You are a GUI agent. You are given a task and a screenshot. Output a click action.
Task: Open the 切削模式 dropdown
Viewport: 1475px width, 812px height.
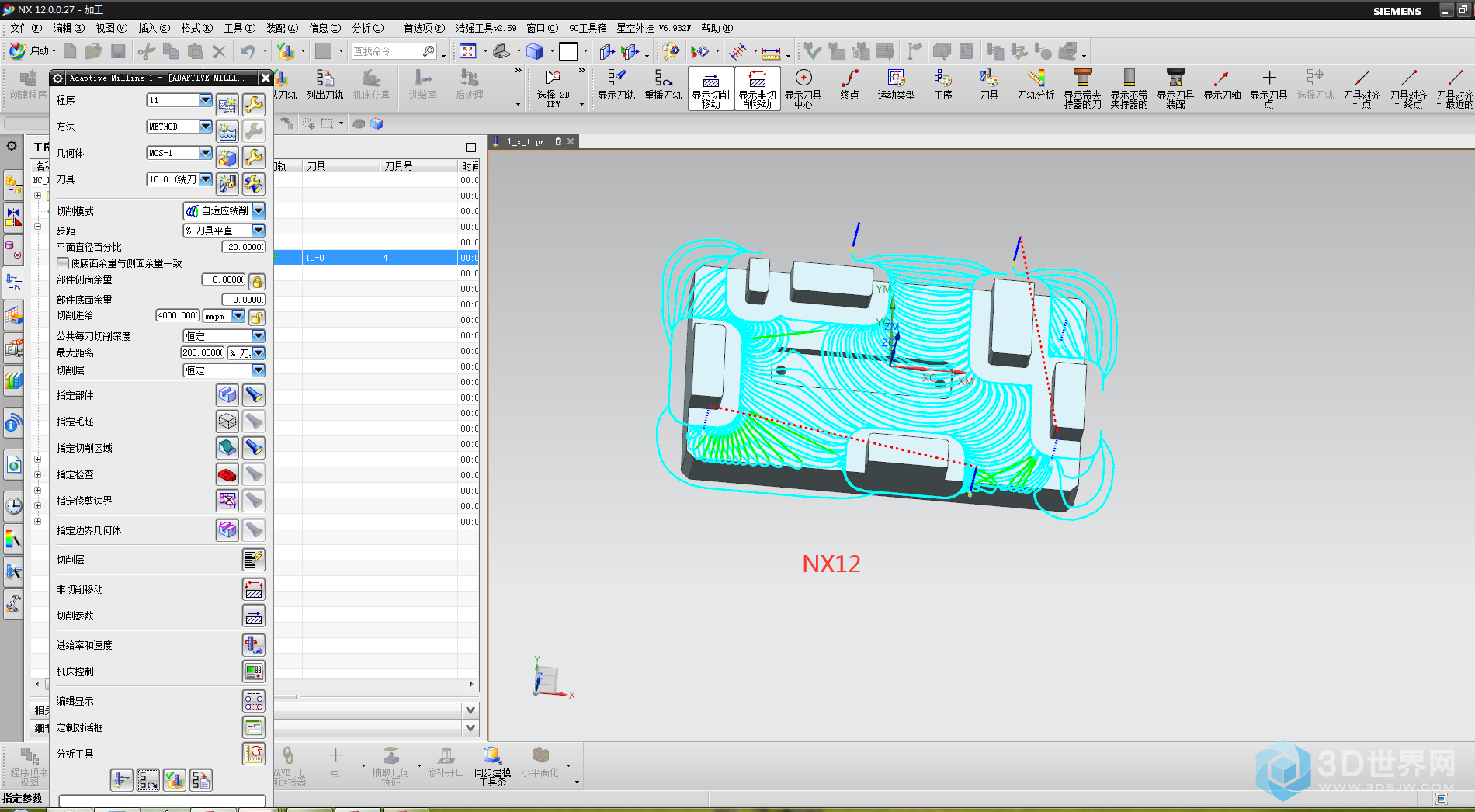259,211
